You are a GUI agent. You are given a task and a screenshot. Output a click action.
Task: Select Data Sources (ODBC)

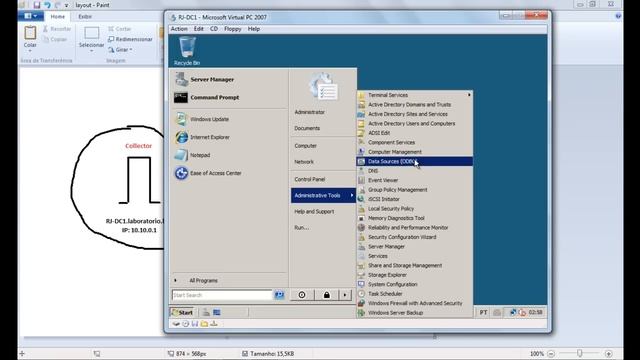[x=415, y=161]
